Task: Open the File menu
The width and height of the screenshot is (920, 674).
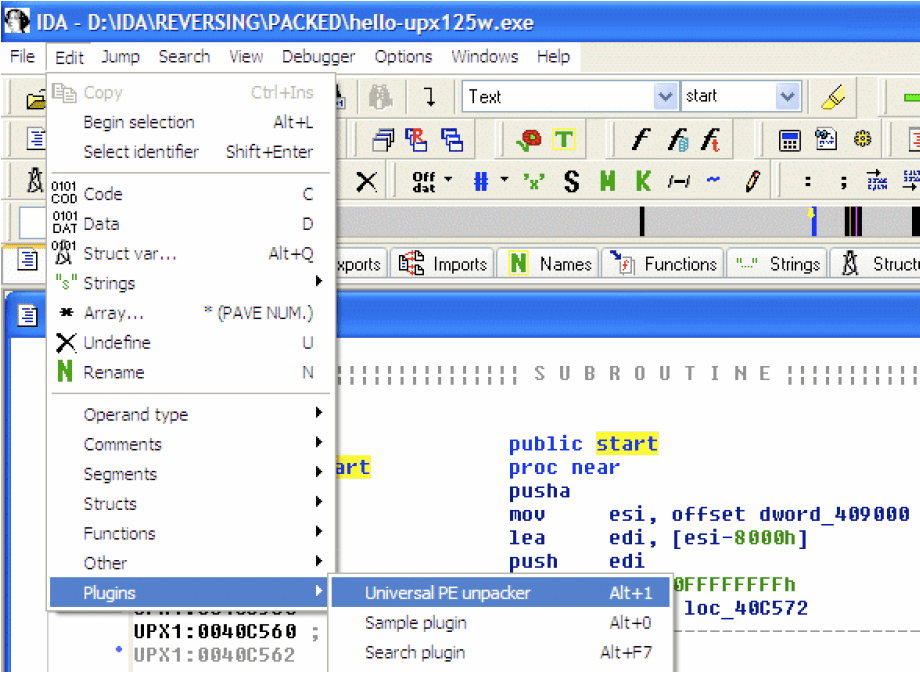Action: [x=23, y=56]
